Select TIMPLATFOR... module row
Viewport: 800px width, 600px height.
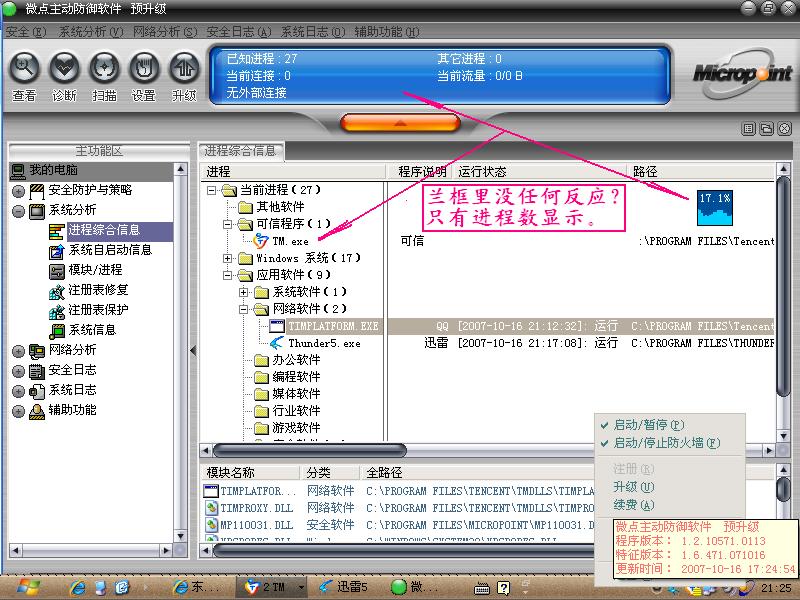pos(399,491)
